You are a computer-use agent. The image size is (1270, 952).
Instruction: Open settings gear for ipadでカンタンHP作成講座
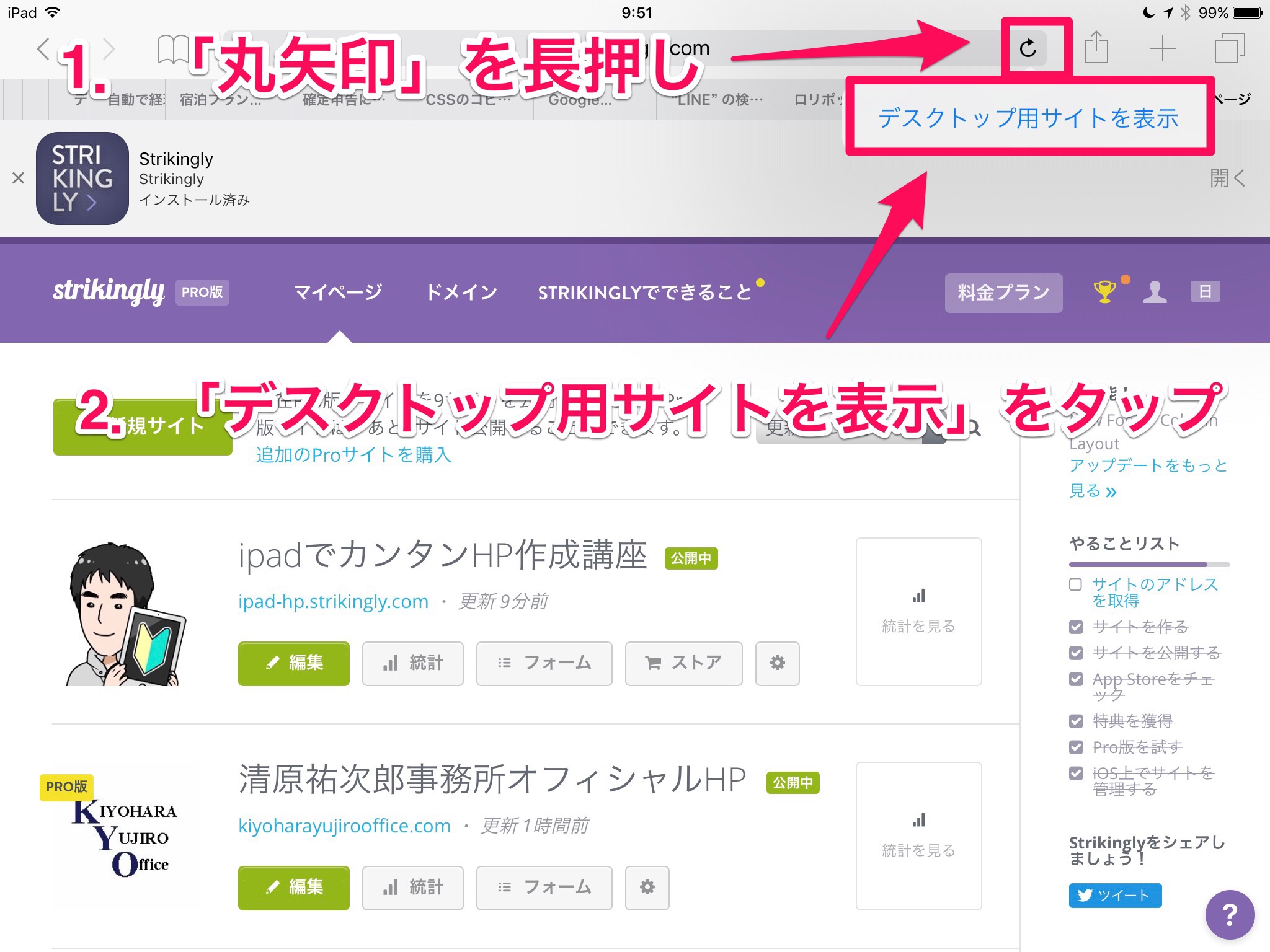(x=777, y=663)
